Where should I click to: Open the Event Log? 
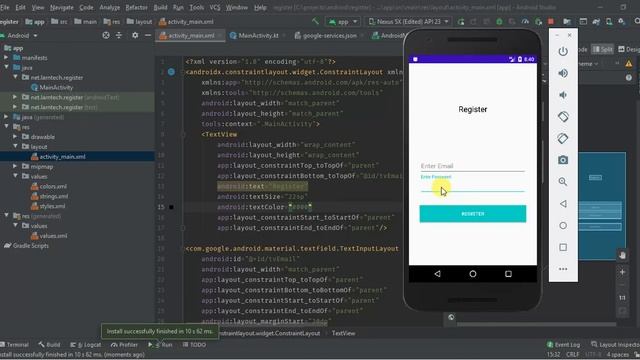click(563, 344)
